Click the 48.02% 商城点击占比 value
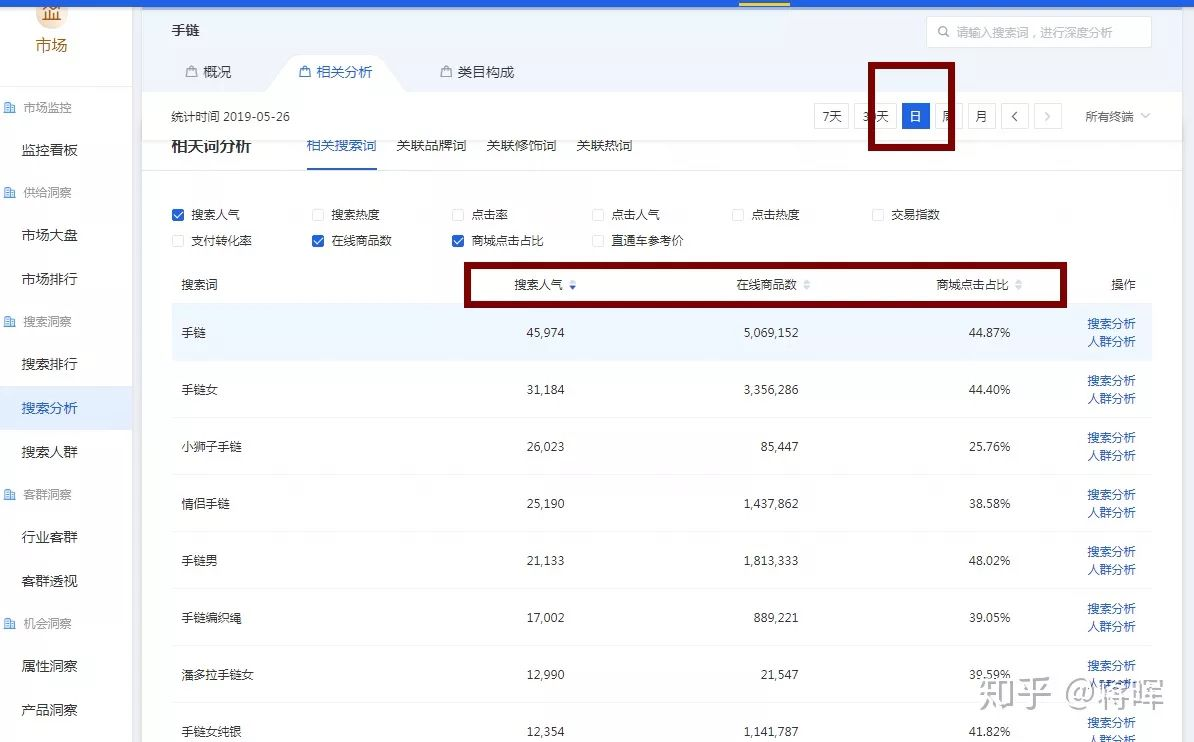 (x=989, y=561)
